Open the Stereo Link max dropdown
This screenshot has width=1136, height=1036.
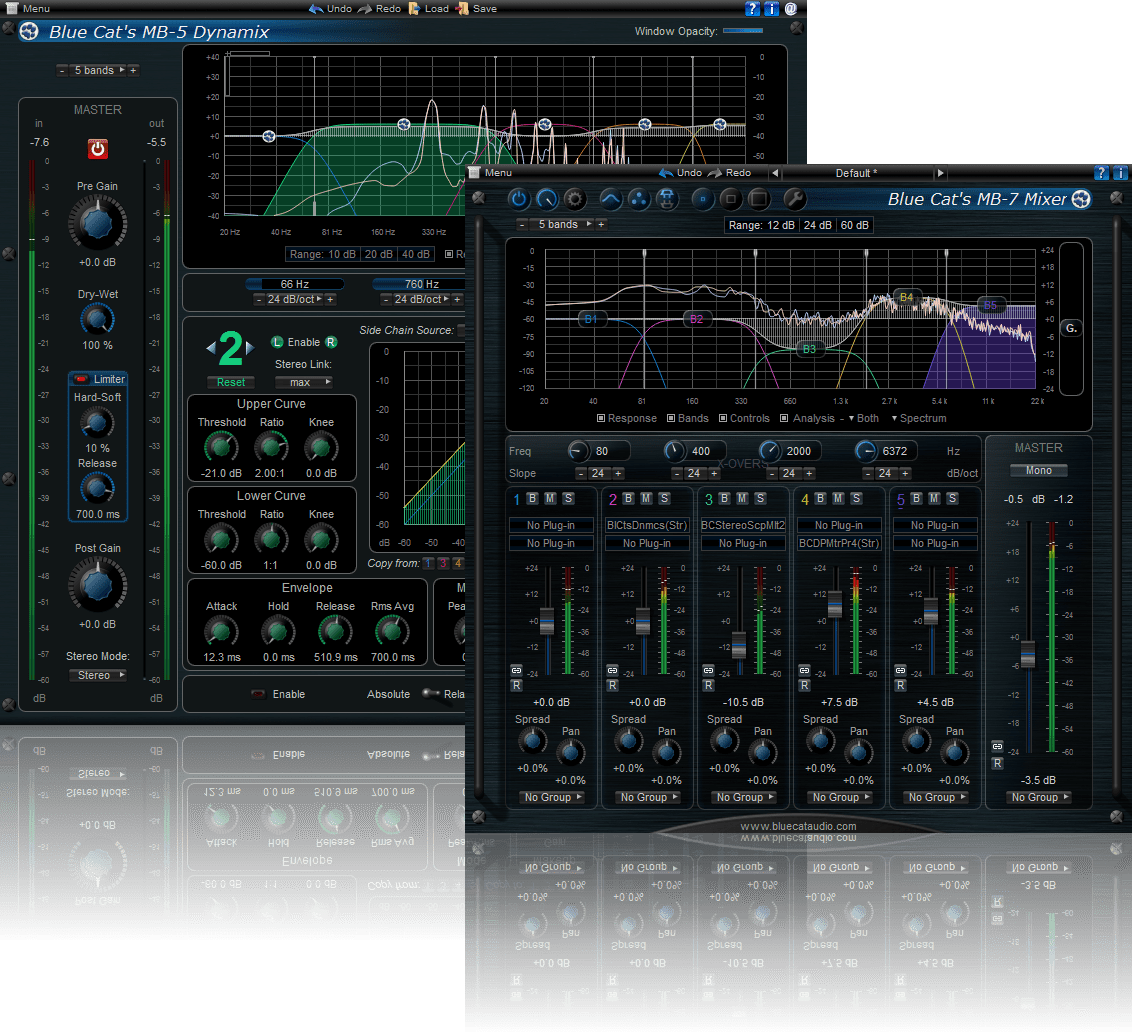pyautogui.click(x=304, y=381)
